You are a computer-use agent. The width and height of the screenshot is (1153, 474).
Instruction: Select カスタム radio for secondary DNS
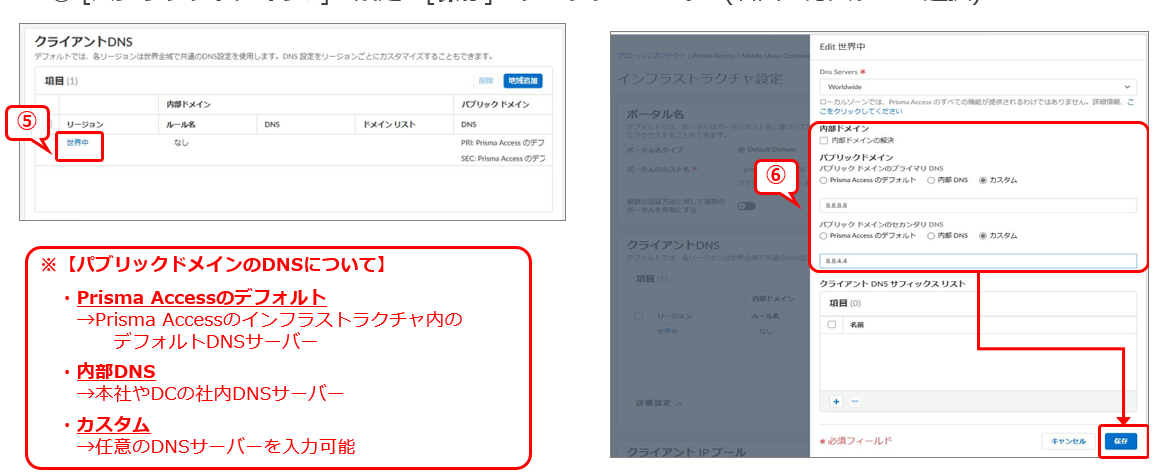point(983,236)
